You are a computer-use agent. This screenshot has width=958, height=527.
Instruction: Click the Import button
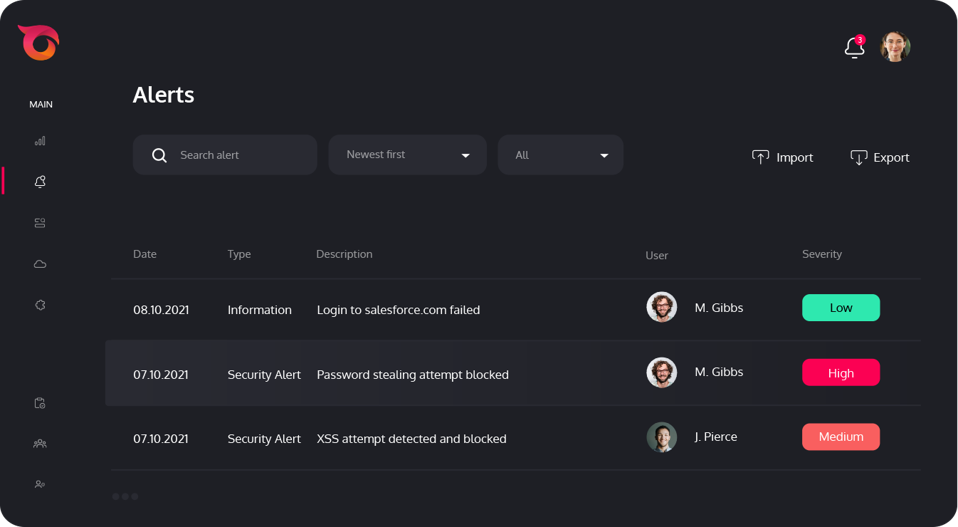(782, 157)
